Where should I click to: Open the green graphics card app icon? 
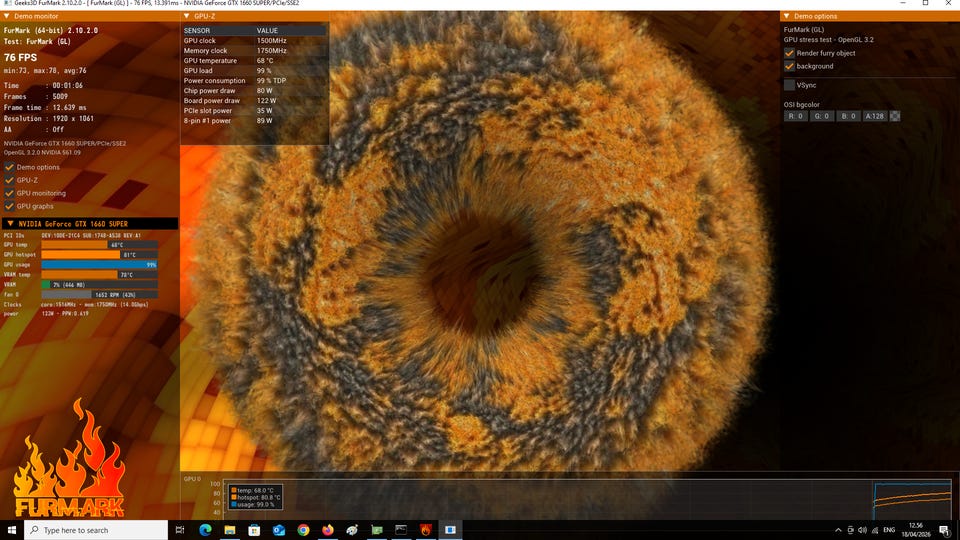tap(377, 530)
